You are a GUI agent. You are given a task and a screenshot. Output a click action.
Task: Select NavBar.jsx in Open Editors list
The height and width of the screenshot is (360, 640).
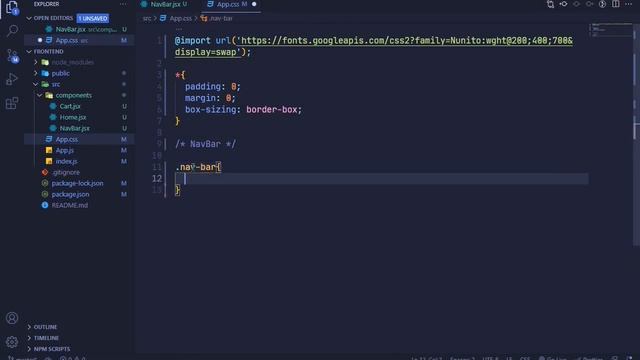pyautogui.click(x=78, y=29)
